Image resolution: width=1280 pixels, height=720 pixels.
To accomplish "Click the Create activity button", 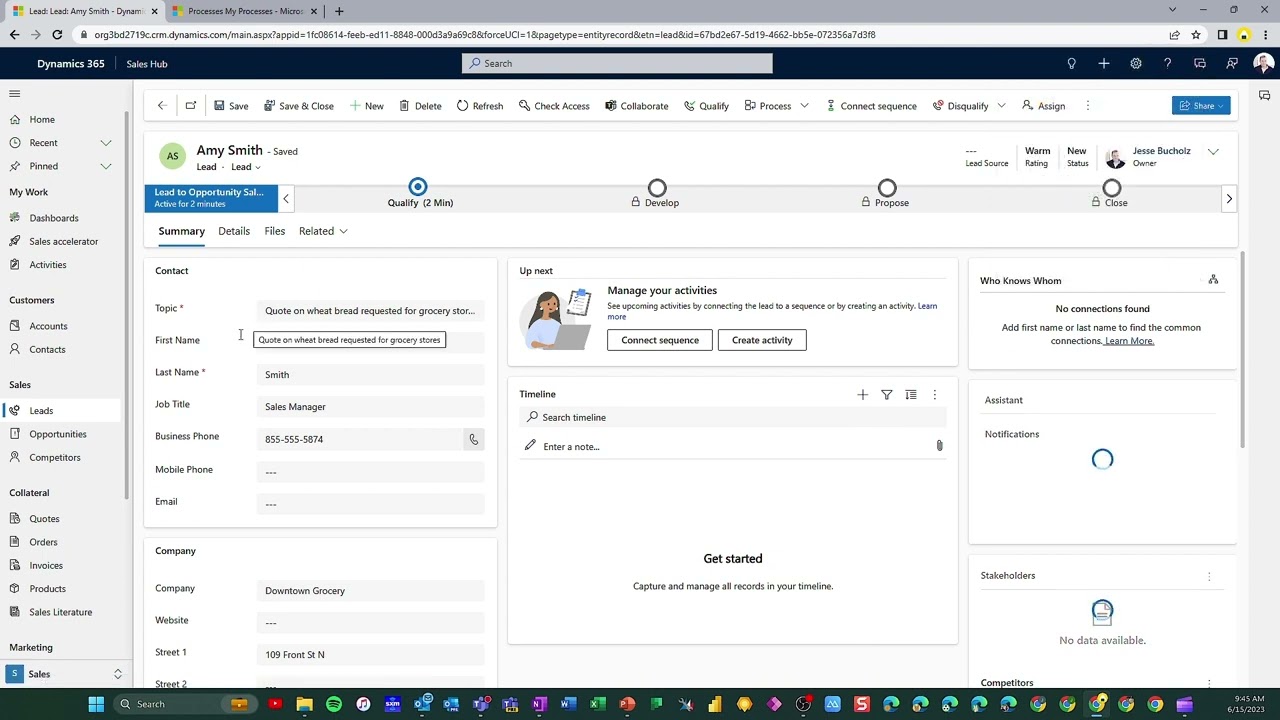I will click(762, 340).
